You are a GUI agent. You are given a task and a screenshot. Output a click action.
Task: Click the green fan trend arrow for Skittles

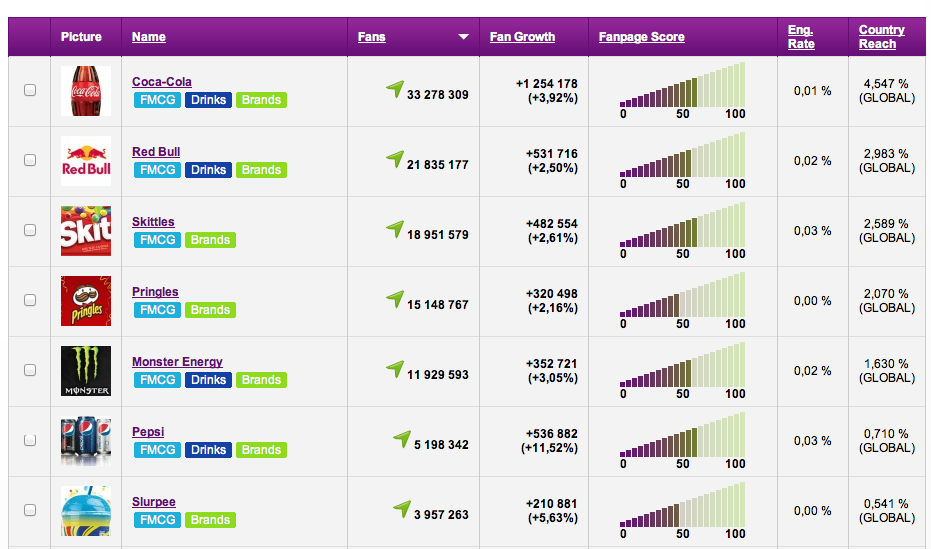395,229
